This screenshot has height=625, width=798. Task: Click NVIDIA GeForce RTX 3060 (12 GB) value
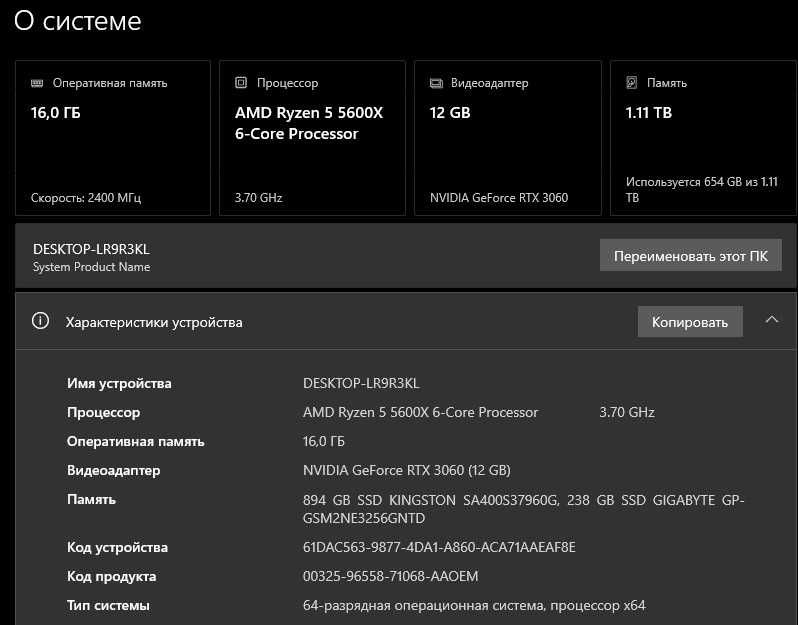[407, 470]
